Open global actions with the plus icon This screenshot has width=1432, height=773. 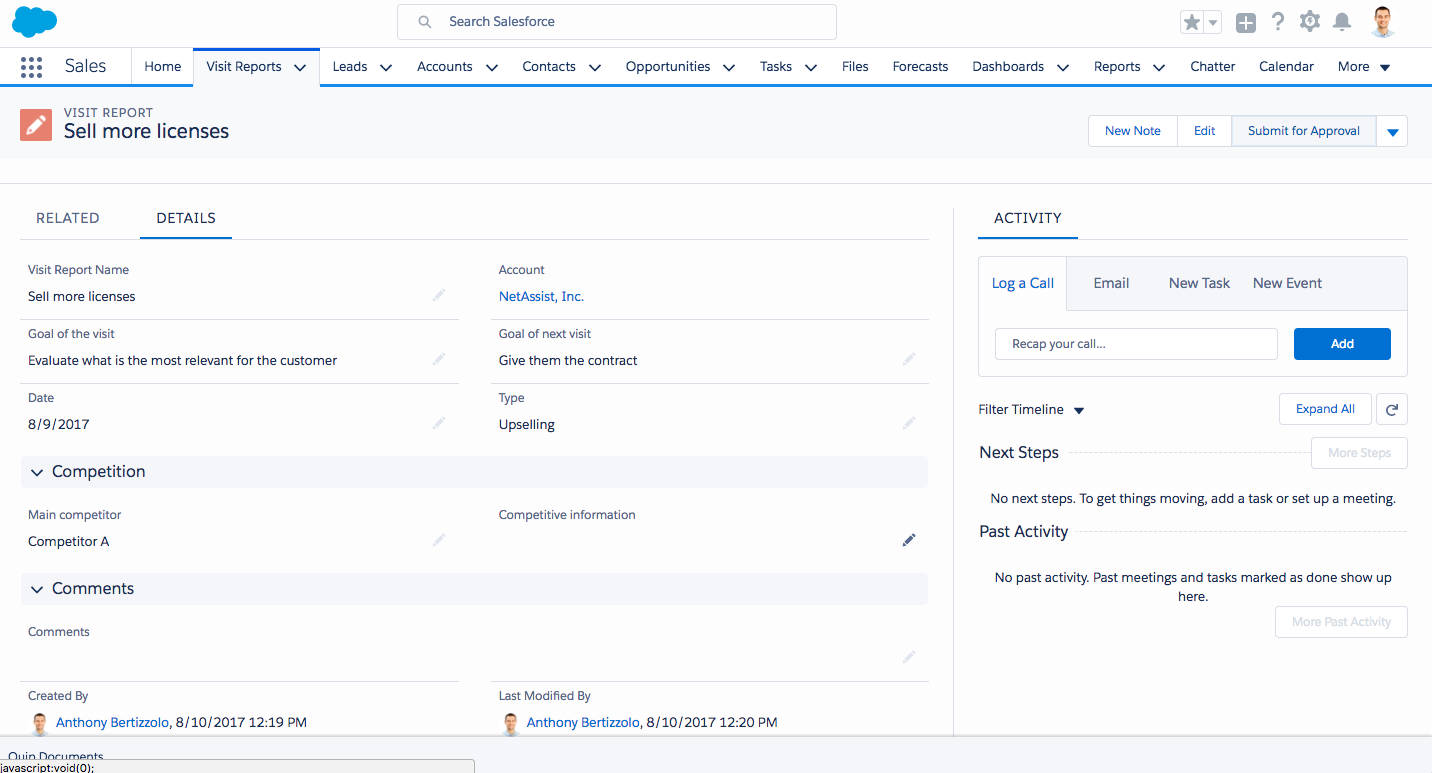(1245, 20)
